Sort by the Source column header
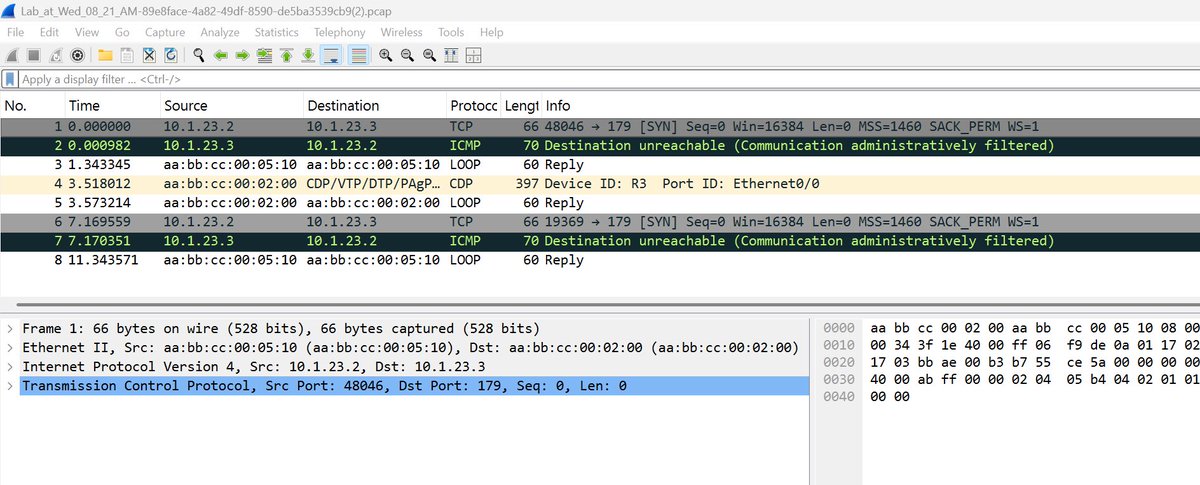The image size is (1200, 485). pos(231,106)
